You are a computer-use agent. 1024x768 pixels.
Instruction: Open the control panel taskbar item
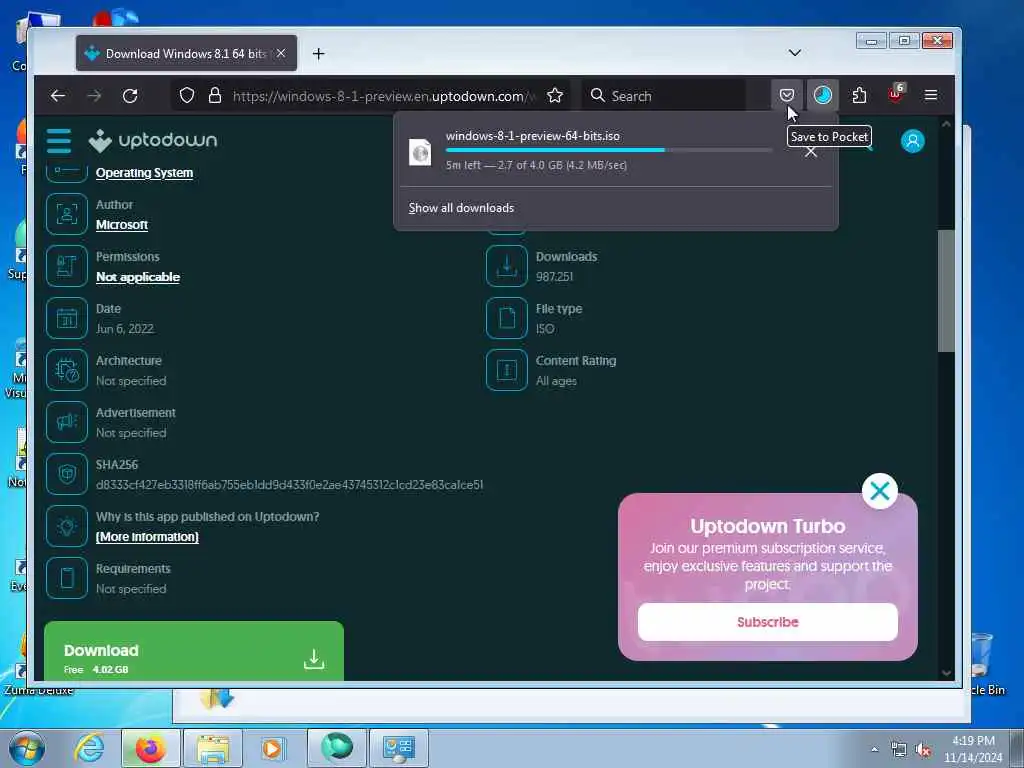399,748
